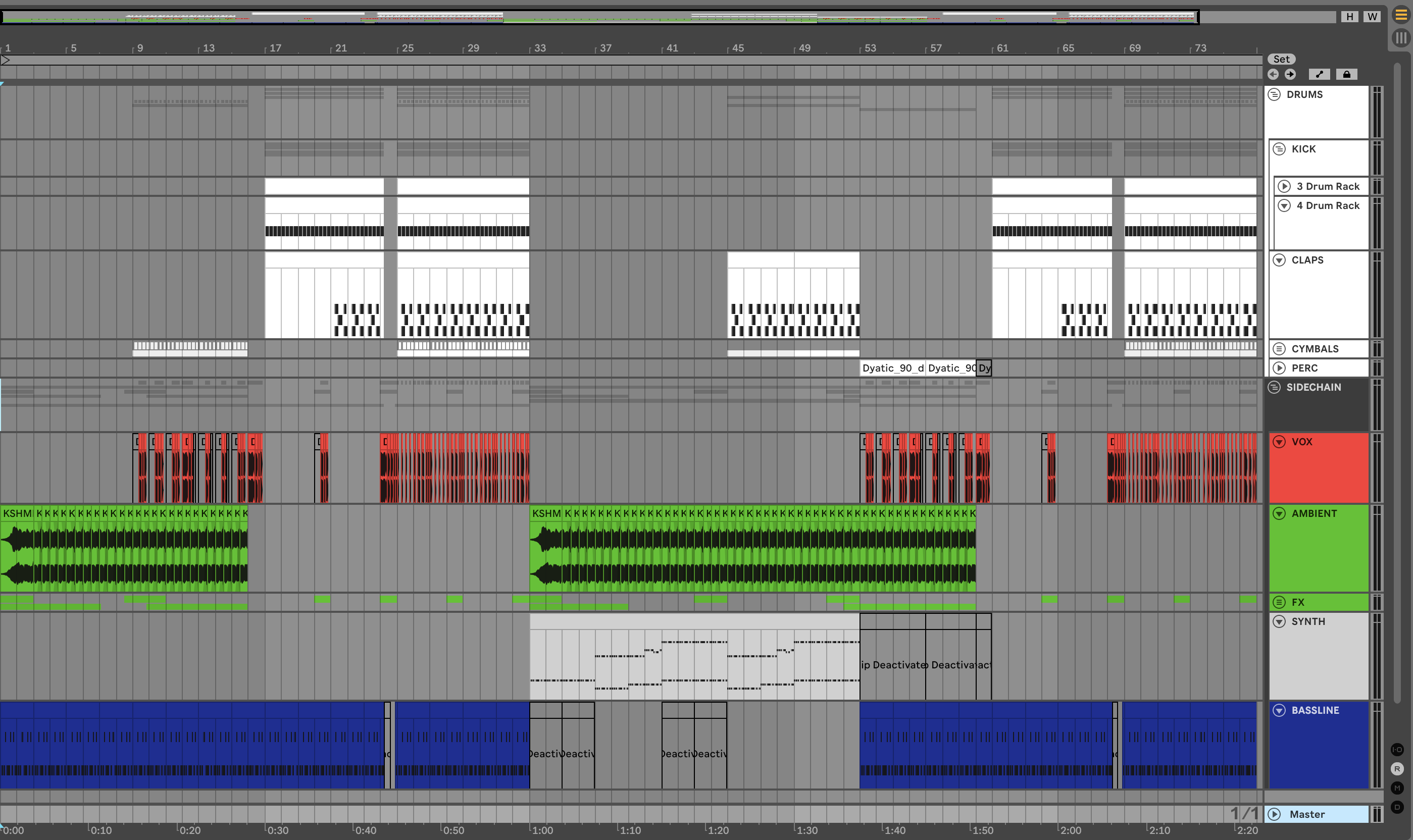Toggle the Track Delay (D) visibility
This screenshot has width=1413, height=840.
click(x=1397, y=807)
